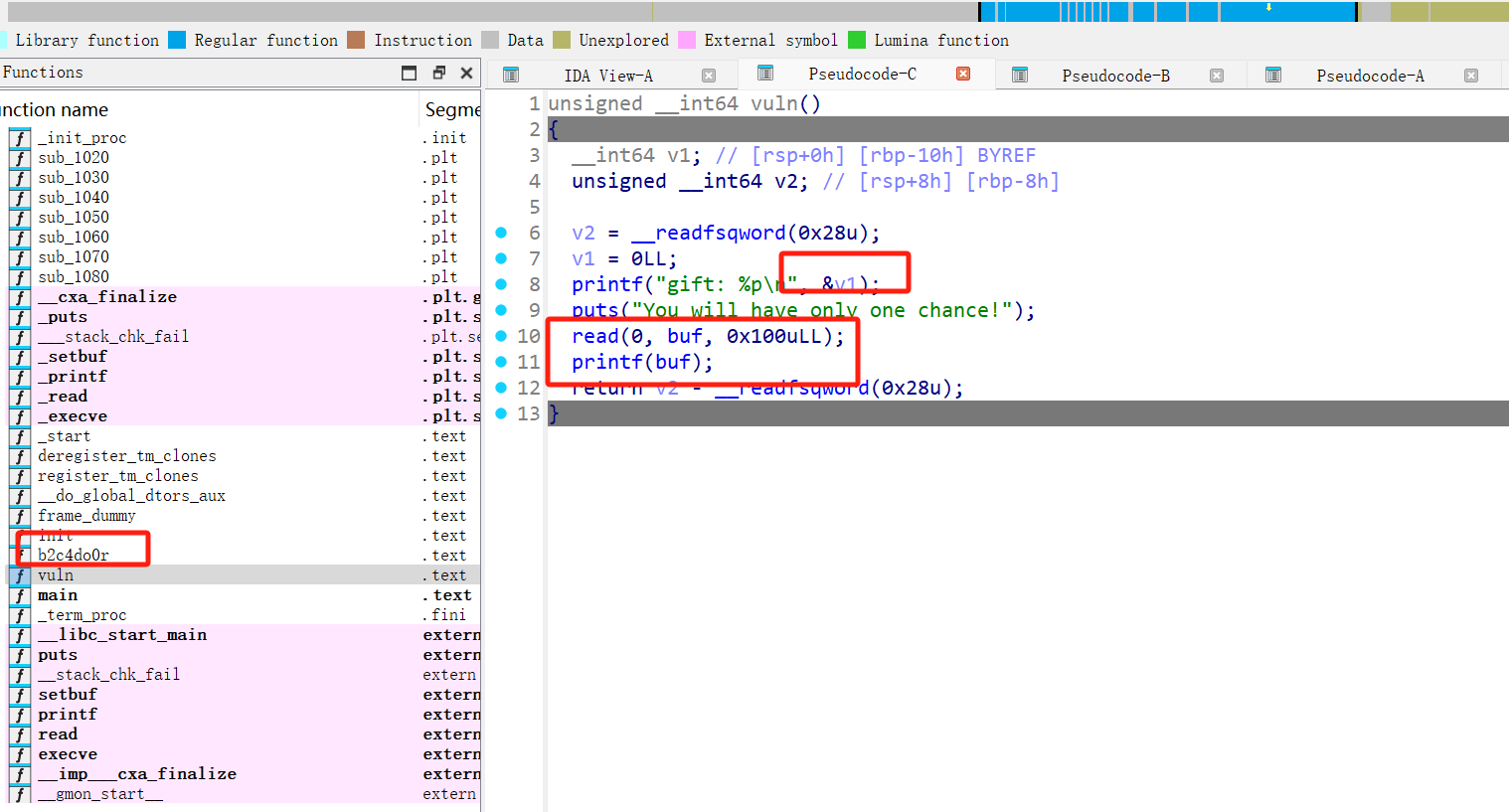Close the Functions panel
The height and width of the screenshot is (812, 1509).
click(466, 73)
